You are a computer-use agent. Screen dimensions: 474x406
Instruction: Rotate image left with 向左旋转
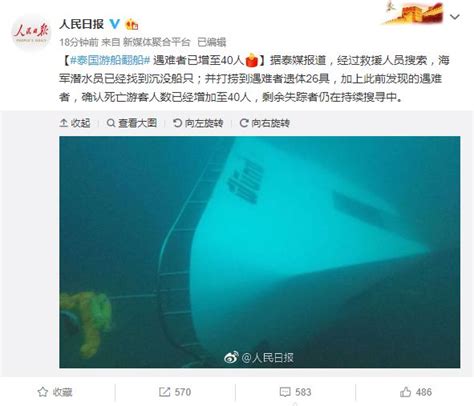coord(198,123)
